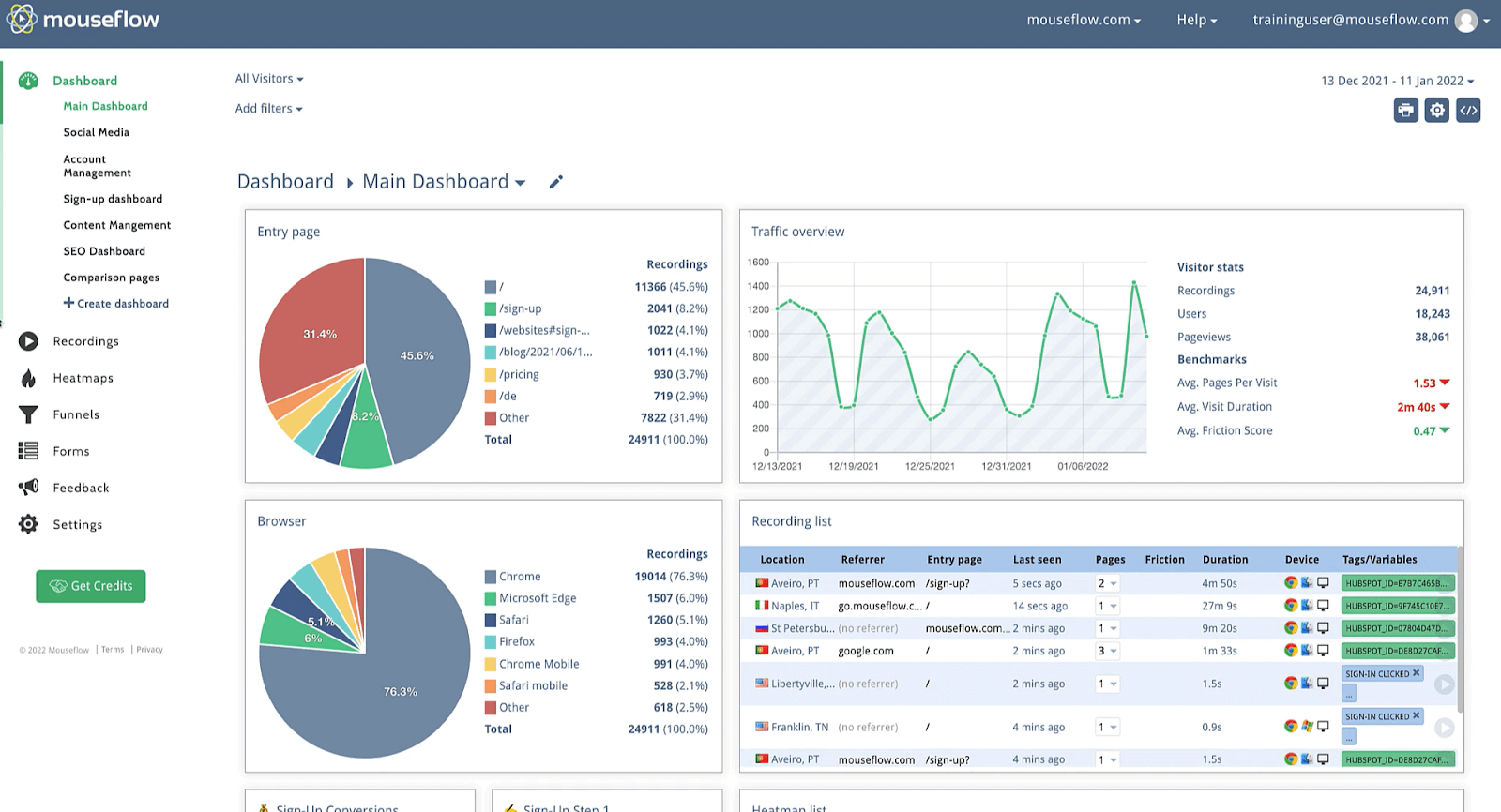
Task: Open pages dropdown for Aveiro row showing 3
Action: [x=1108, y=651]
